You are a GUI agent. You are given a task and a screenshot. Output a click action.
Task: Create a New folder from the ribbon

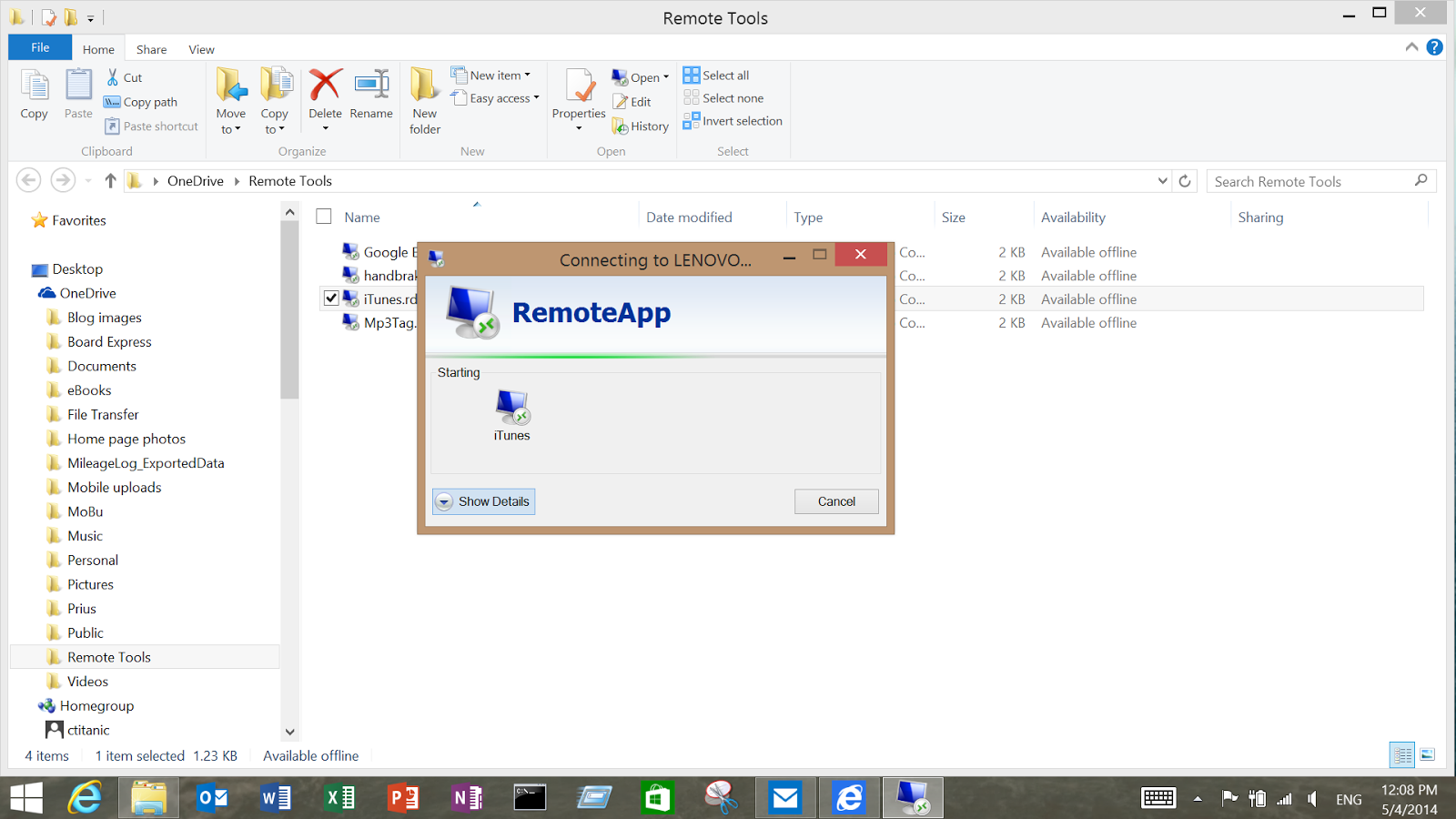(424, 101)
